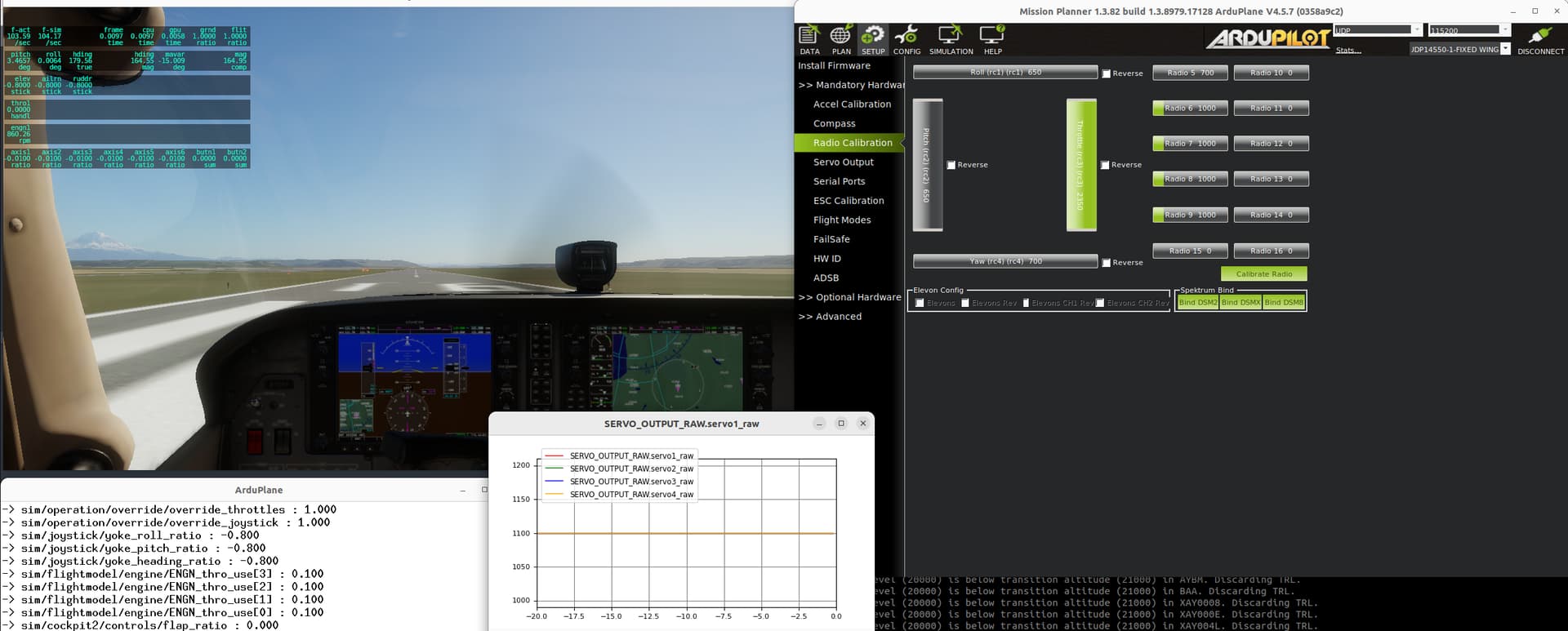
Task: Click the flap_ratio line in ArduPlane console
Action: click(x=140, y=625)
